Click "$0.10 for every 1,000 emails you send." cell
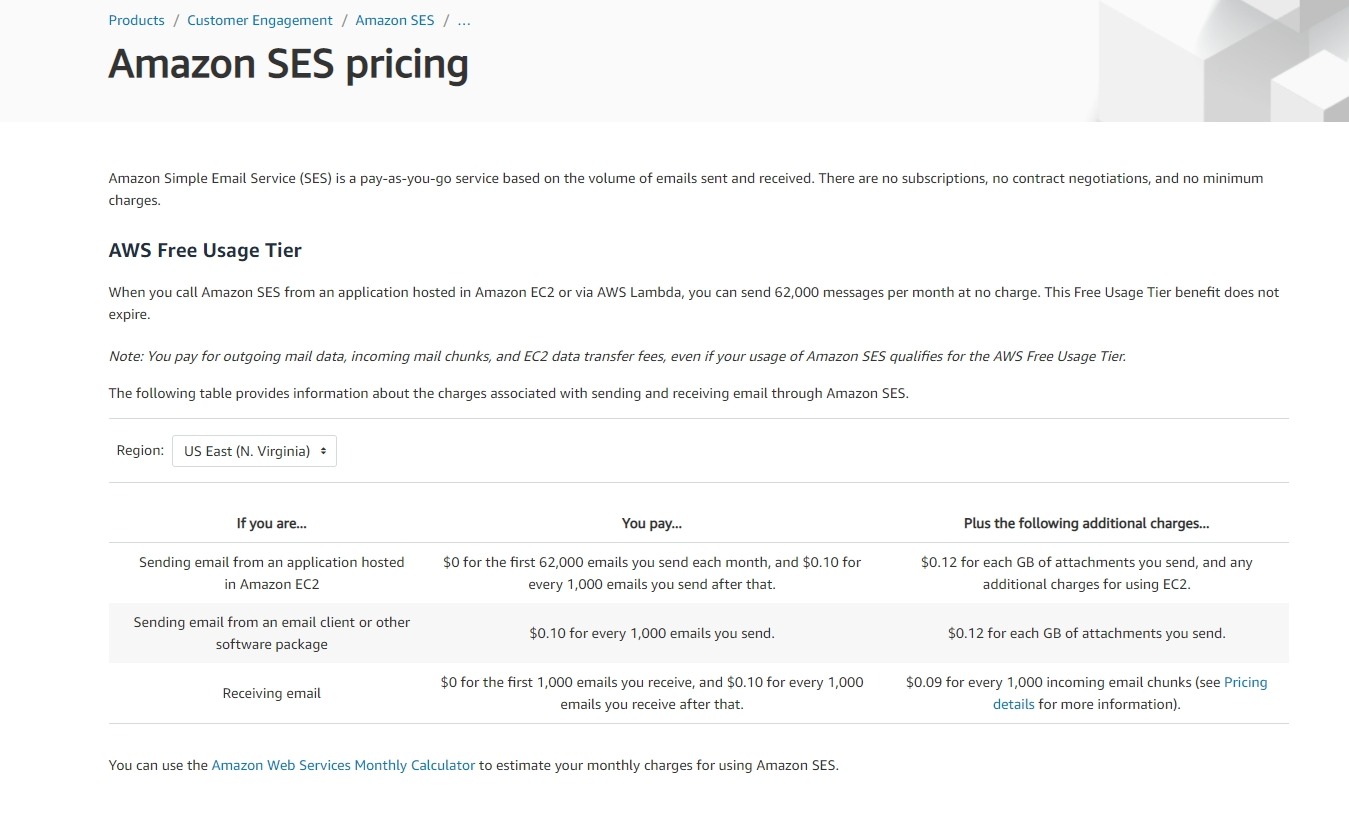The height and width of the screenshot is (818, 1349). click(x=651, y=633)
